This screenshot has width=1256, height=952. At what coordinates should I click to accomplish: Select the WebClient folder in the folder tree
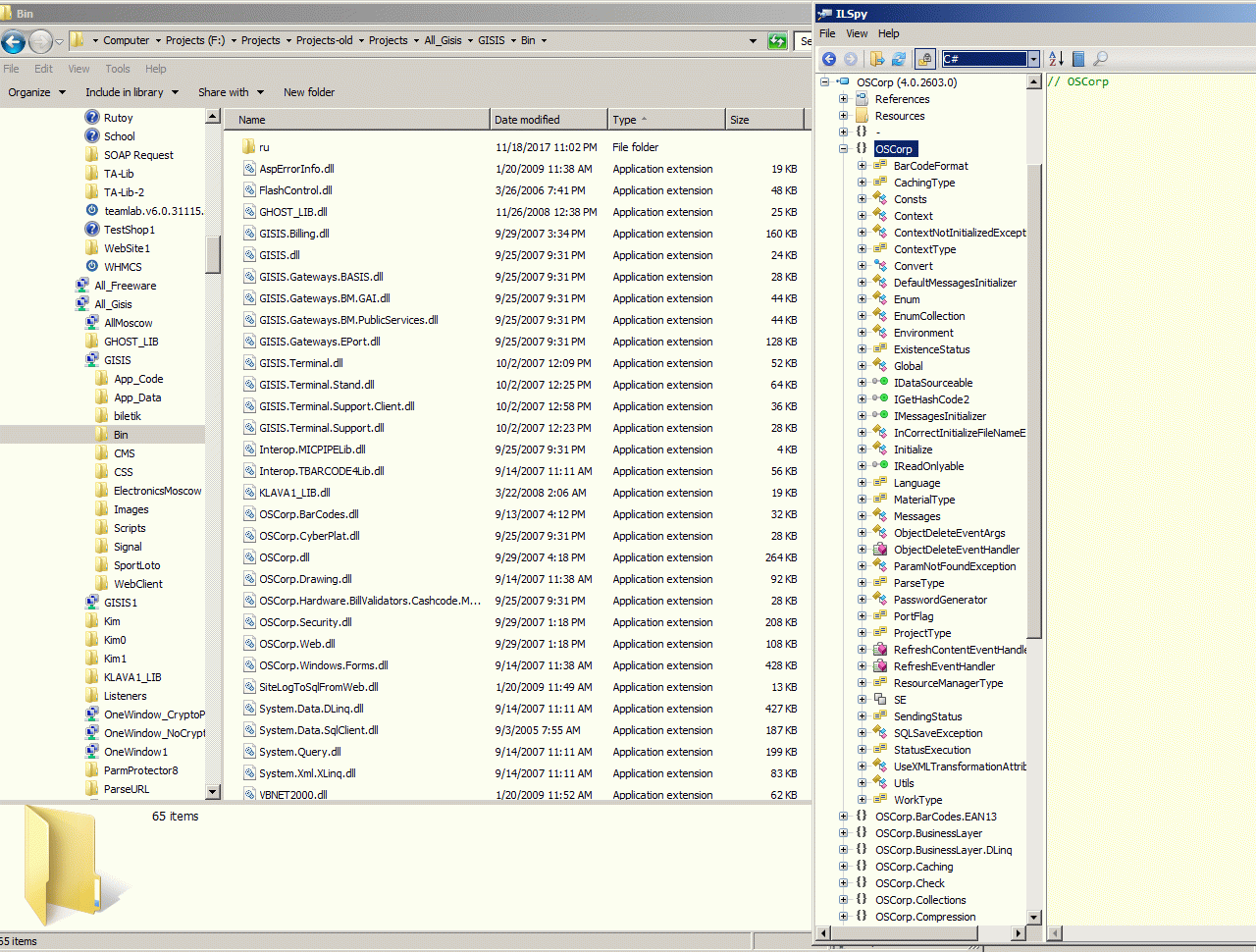138,584
